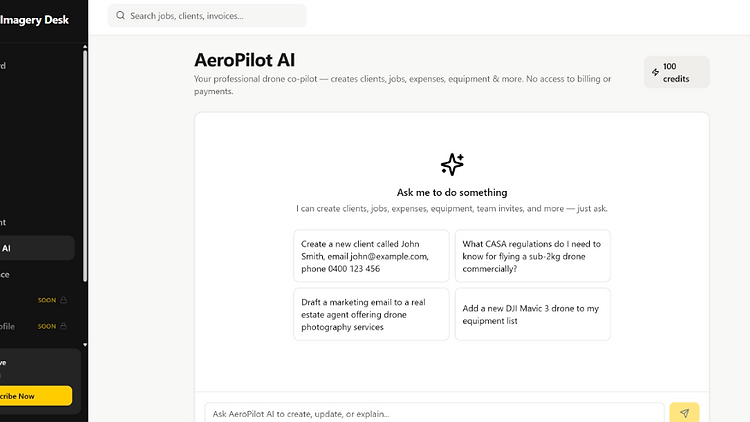750x422 pixels.
Task: Click the Imagery Desk logo title
Action: click(34, 20)
